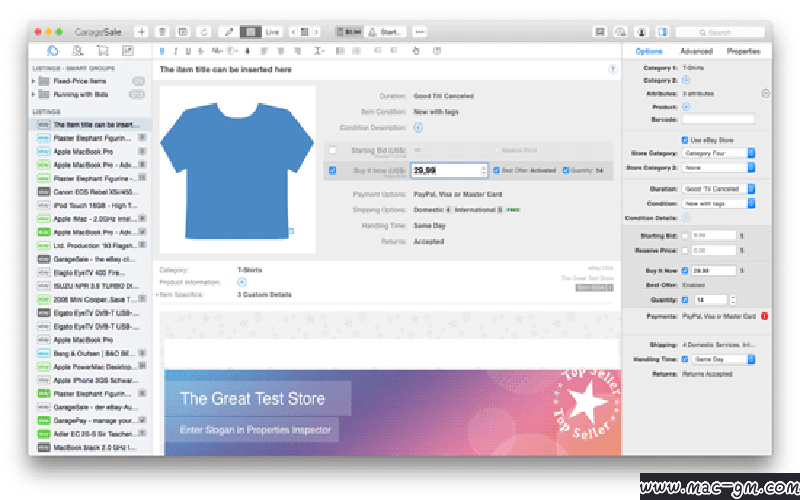The image size is (800, 500).
Task: Expand the Item Specifics disclosure triangle
Action: click(x=157, y=295)
